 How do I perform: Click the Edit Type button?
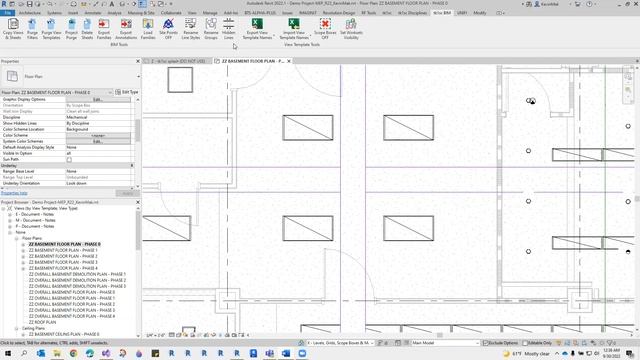127,92
